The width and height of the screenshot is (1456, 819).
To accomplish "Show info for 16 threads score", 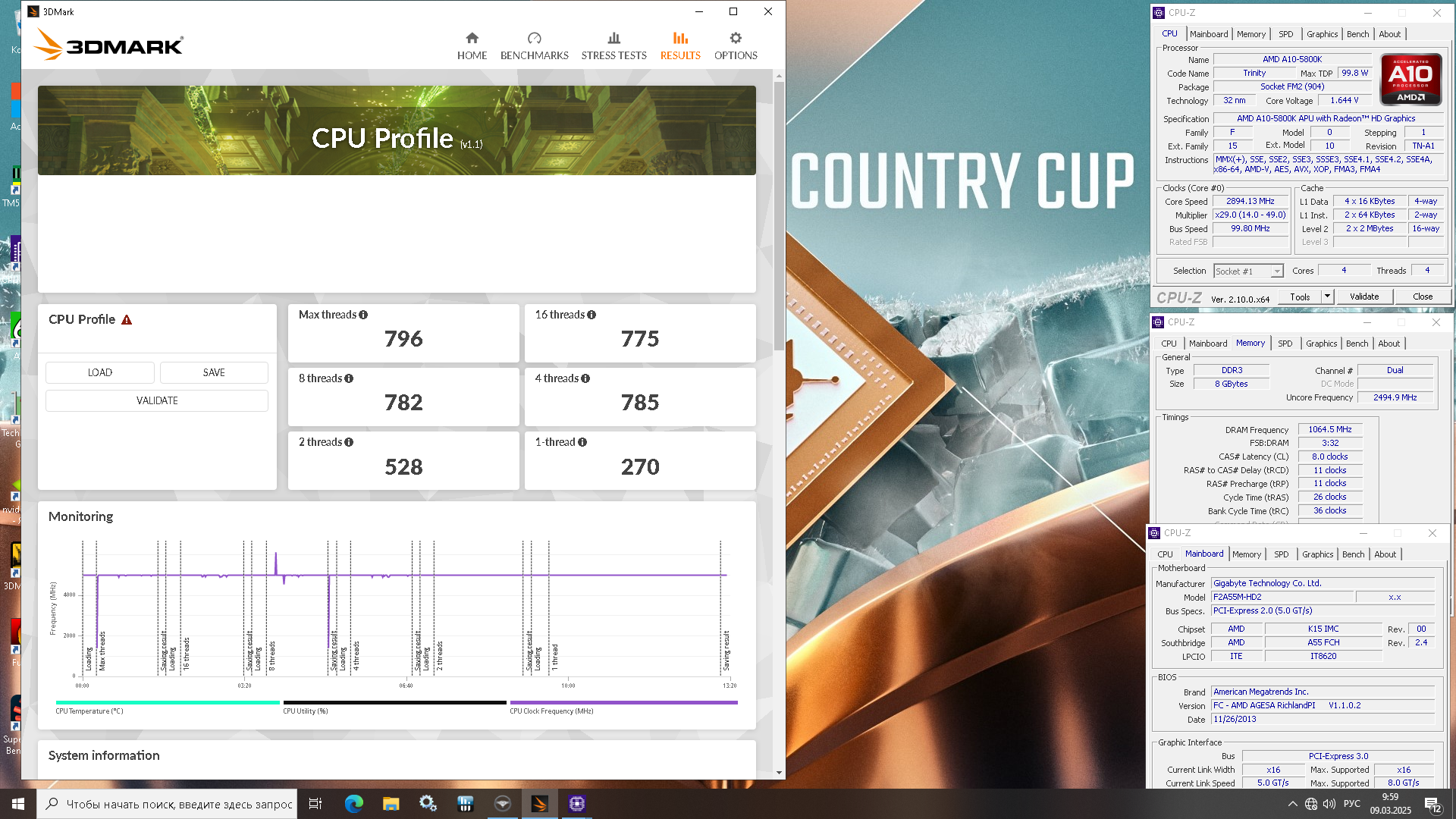I will pos(591,315).
